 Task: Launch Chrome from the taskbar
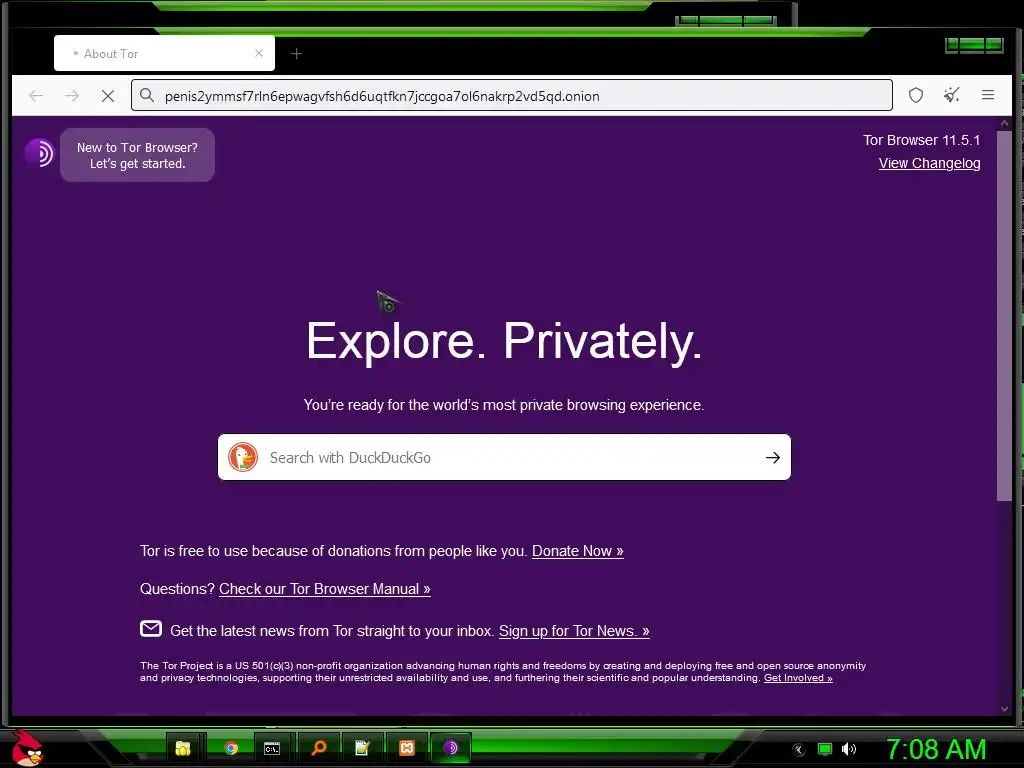(x=231, y=748)
